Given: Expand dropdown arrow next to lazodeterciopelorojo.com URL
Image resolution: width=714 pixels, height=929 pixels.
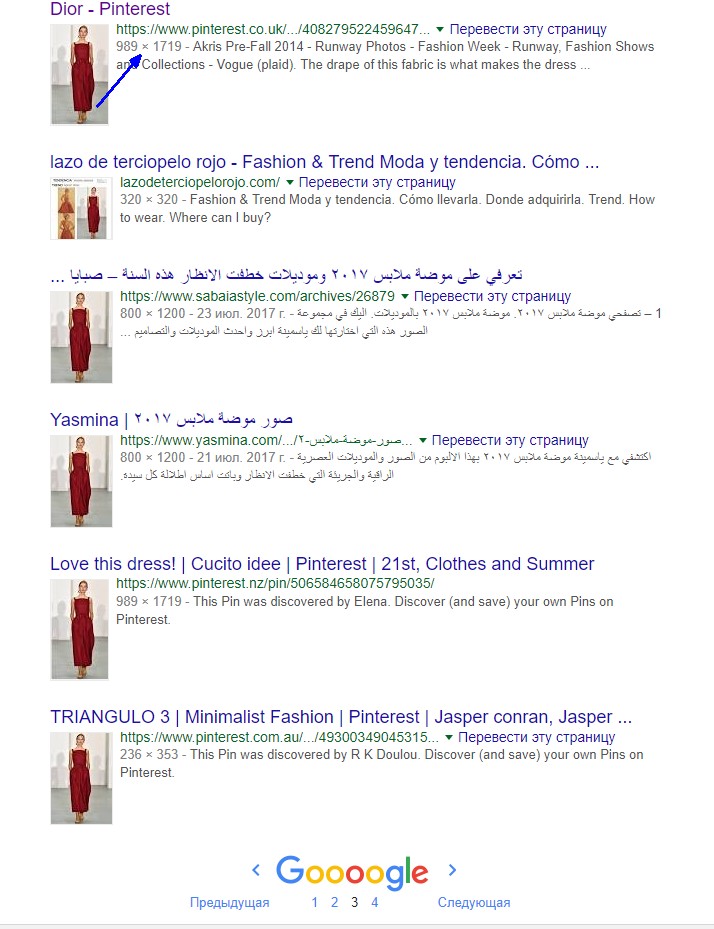Looking at the screenshot, I should click(x=290, y=182).
